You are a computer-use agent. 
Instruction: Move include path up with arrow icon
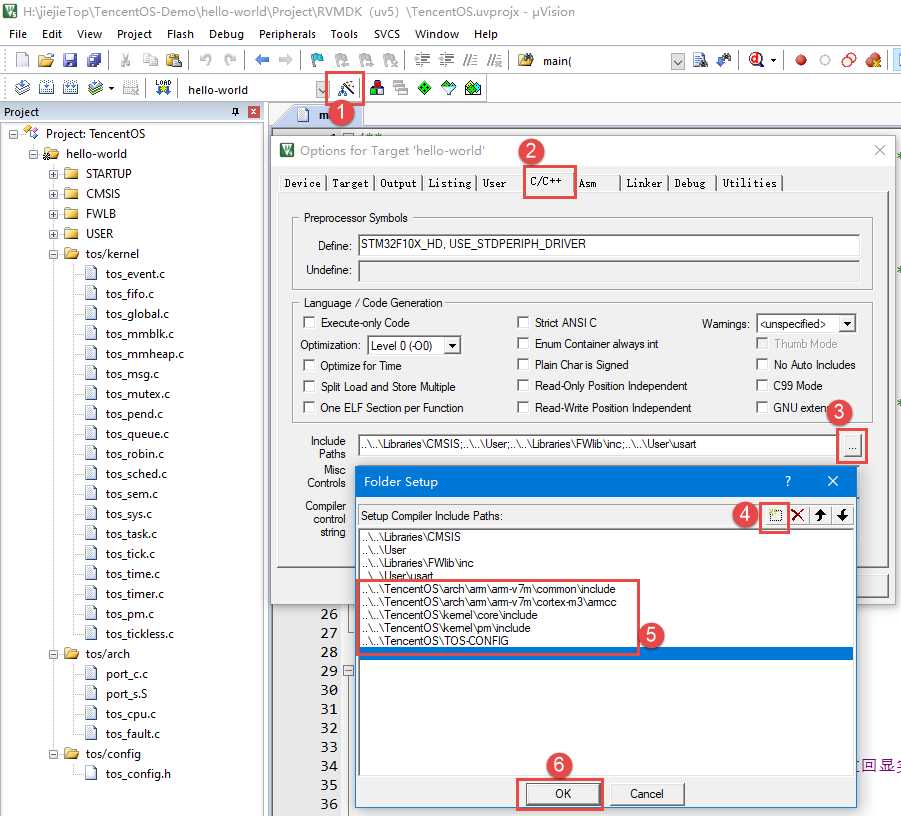pos(820,515)
